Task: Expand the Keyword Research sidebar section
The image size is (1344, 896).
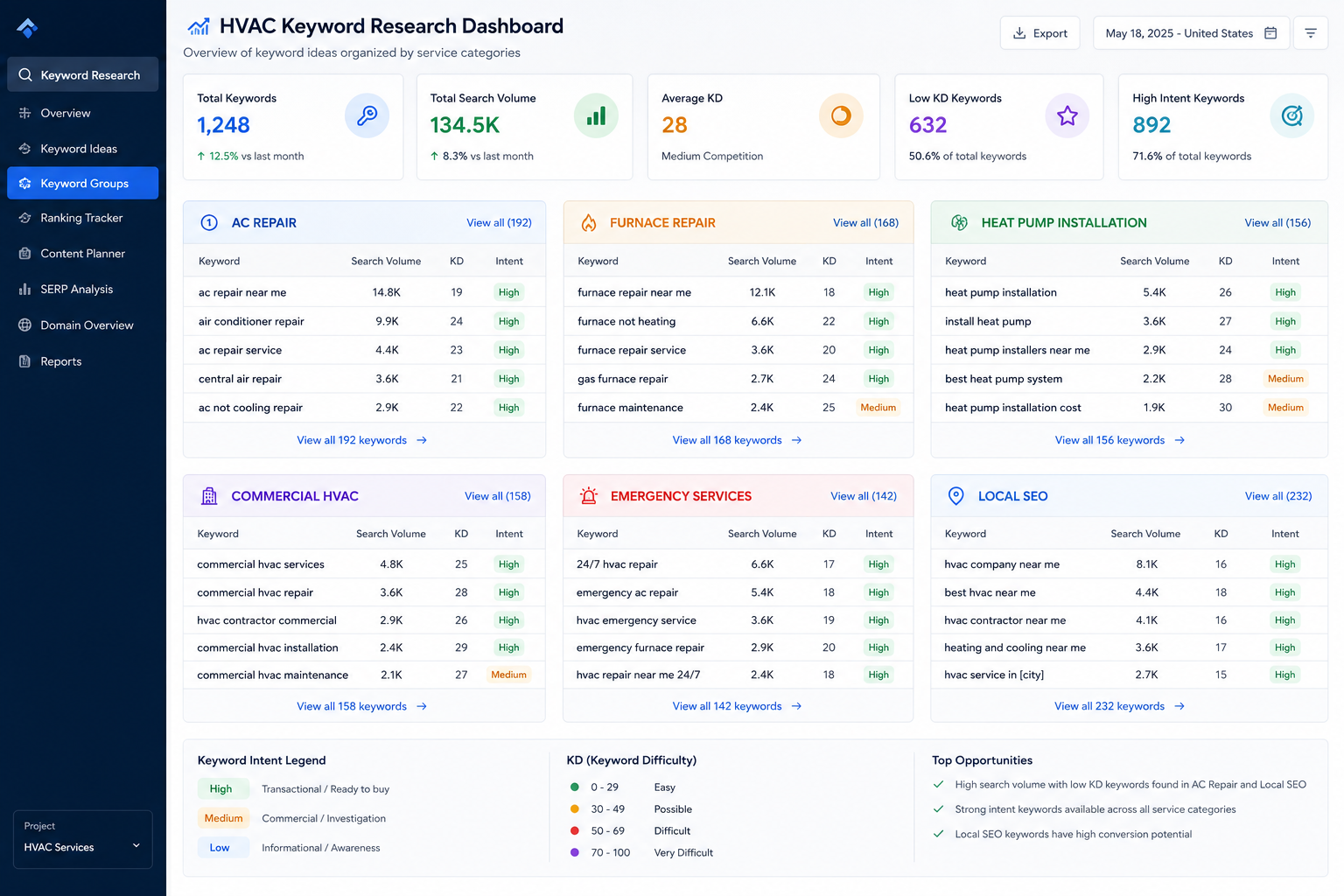Action: tap(83, 74)
